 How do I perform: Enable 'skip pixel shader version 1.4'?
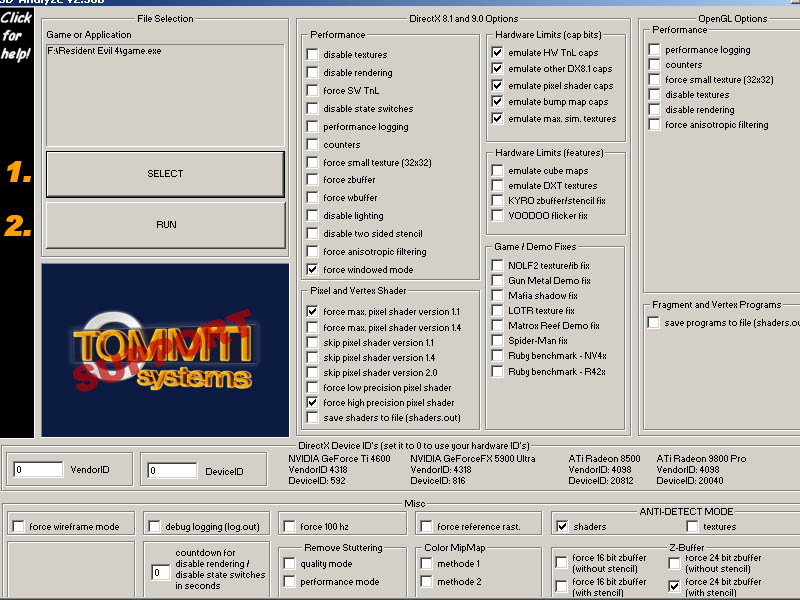(313, 358)
